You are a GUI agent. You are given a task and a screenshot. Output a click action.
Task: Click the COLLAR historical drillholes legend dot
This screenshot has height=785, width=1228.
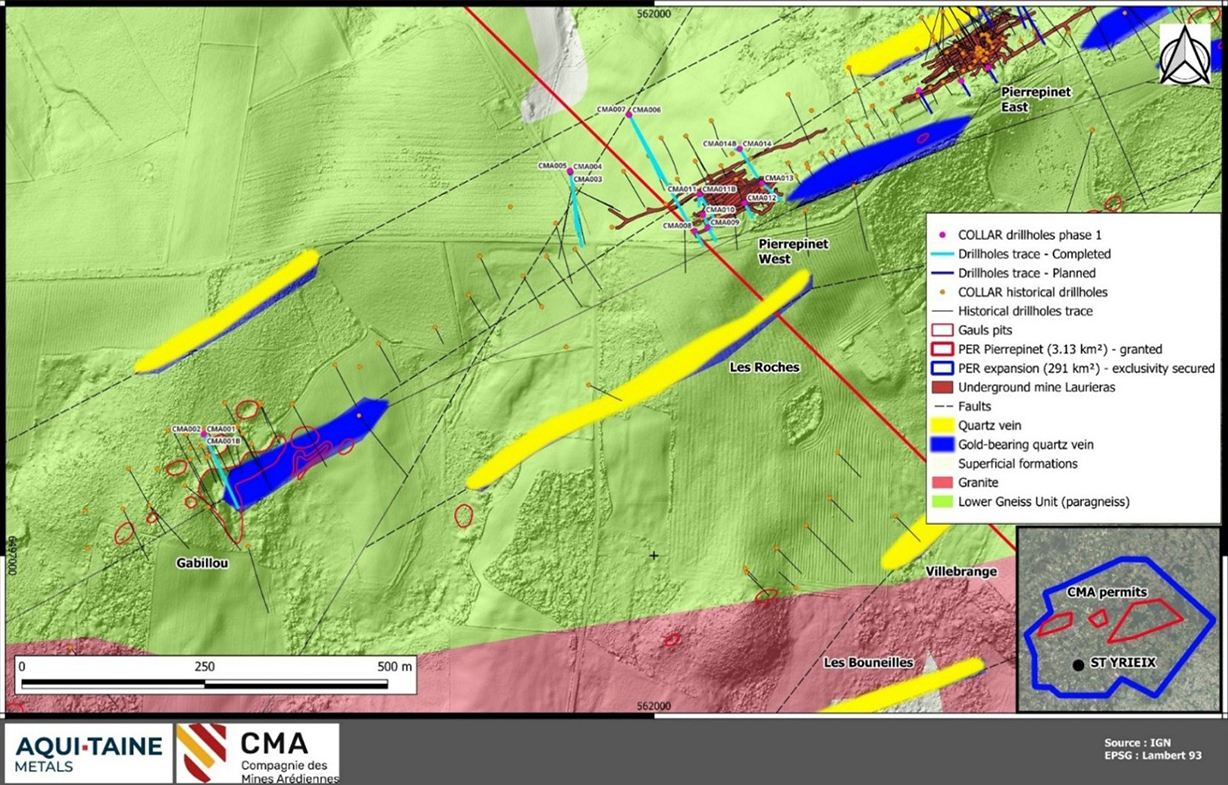point(941,292)
